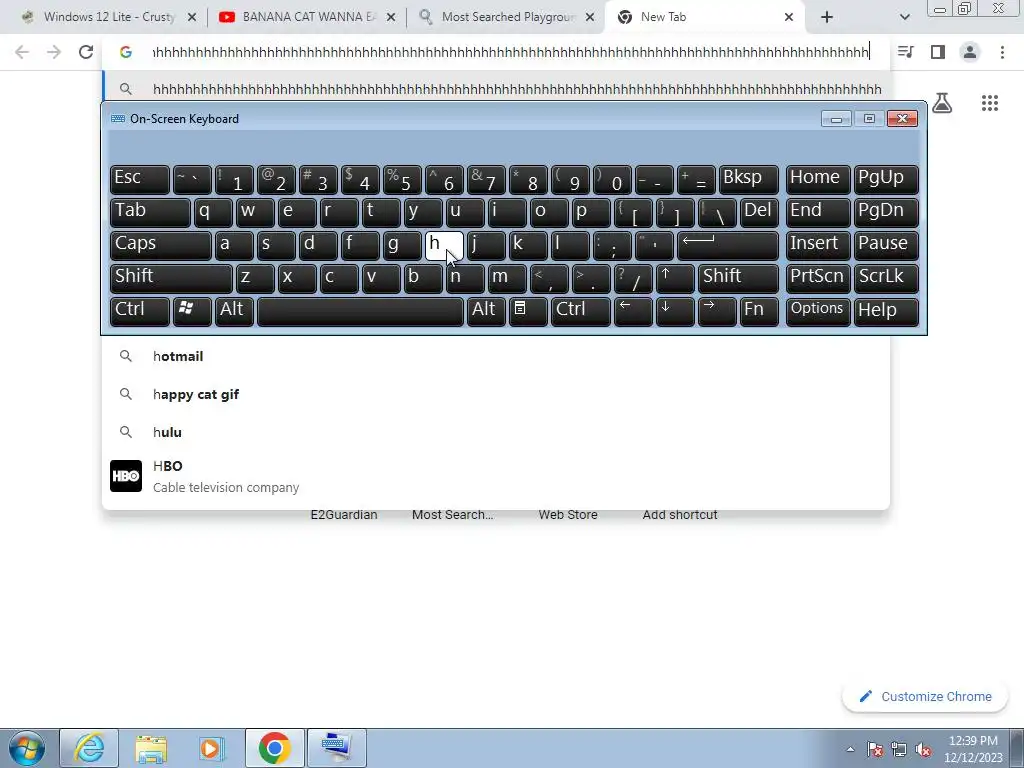The image size is (1024, 768).
Task: Go back using the browser back arrow
Action: 22,52
